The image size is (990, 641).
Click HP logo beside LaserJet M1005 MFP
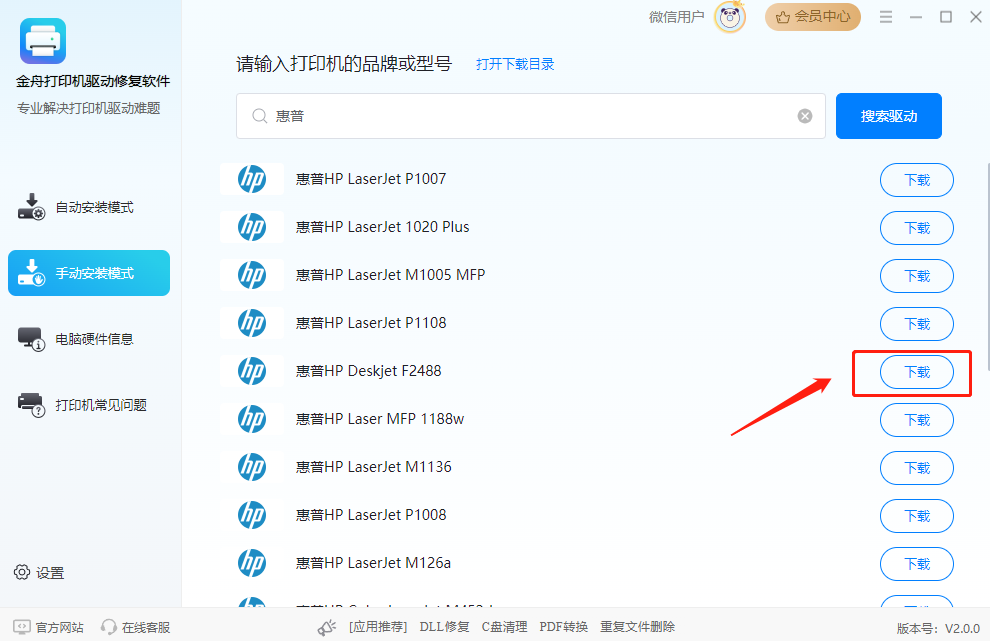252,275
